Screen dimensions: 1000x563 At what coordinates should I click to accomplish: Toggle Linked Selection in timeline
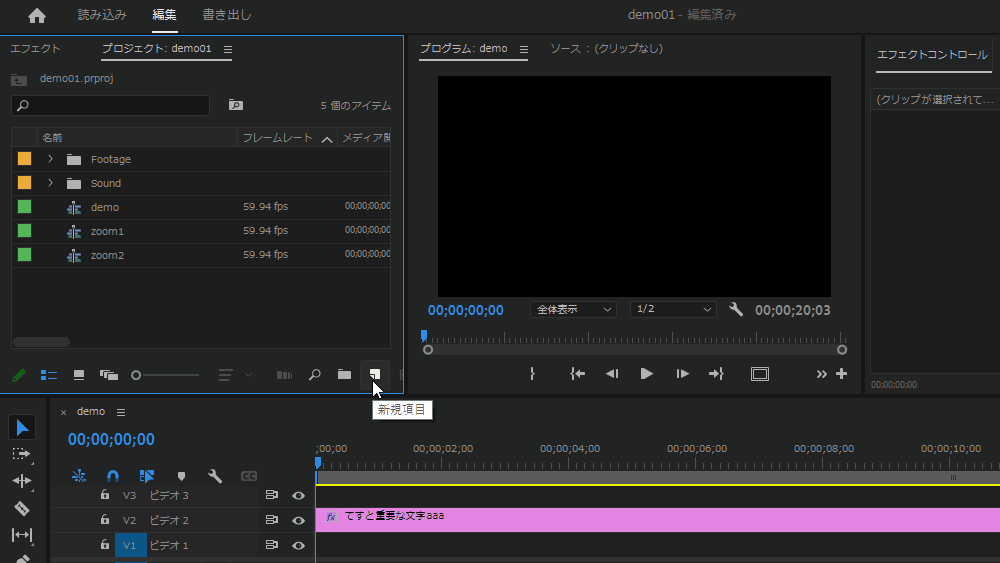tap(147, 476)
